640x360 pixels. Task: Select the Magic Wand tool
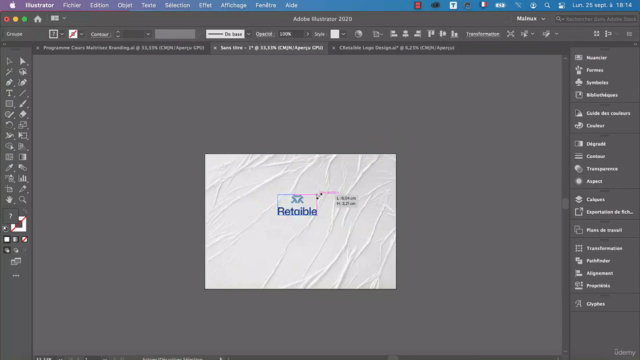tap(9, 72)
